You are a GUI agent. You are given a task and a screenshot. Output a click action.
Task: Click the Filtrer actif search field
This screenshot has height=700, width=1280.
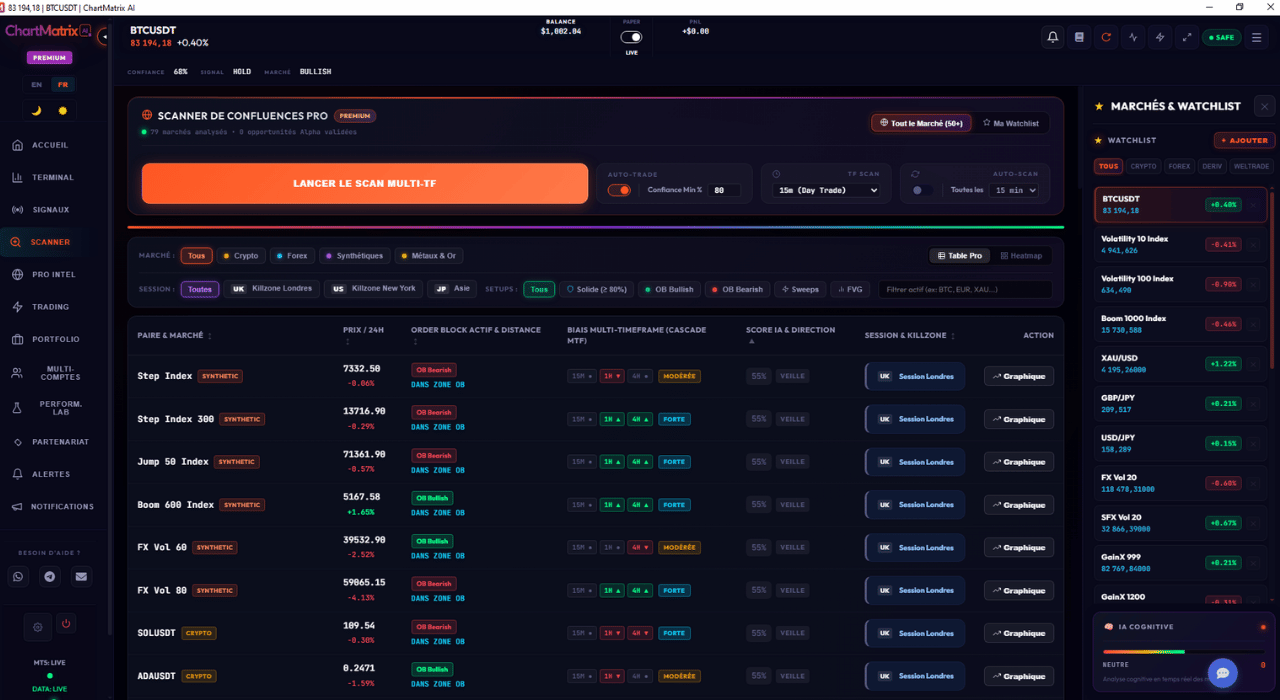coord(965,289)
